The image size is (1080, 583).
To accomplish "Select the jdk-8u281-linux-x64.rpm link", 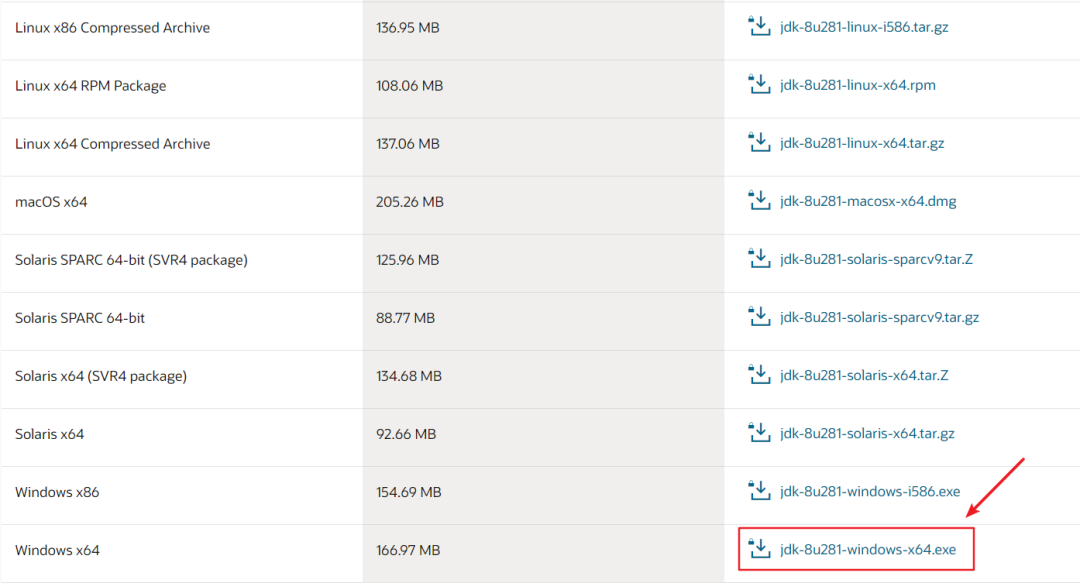I will tap(858, 85).
